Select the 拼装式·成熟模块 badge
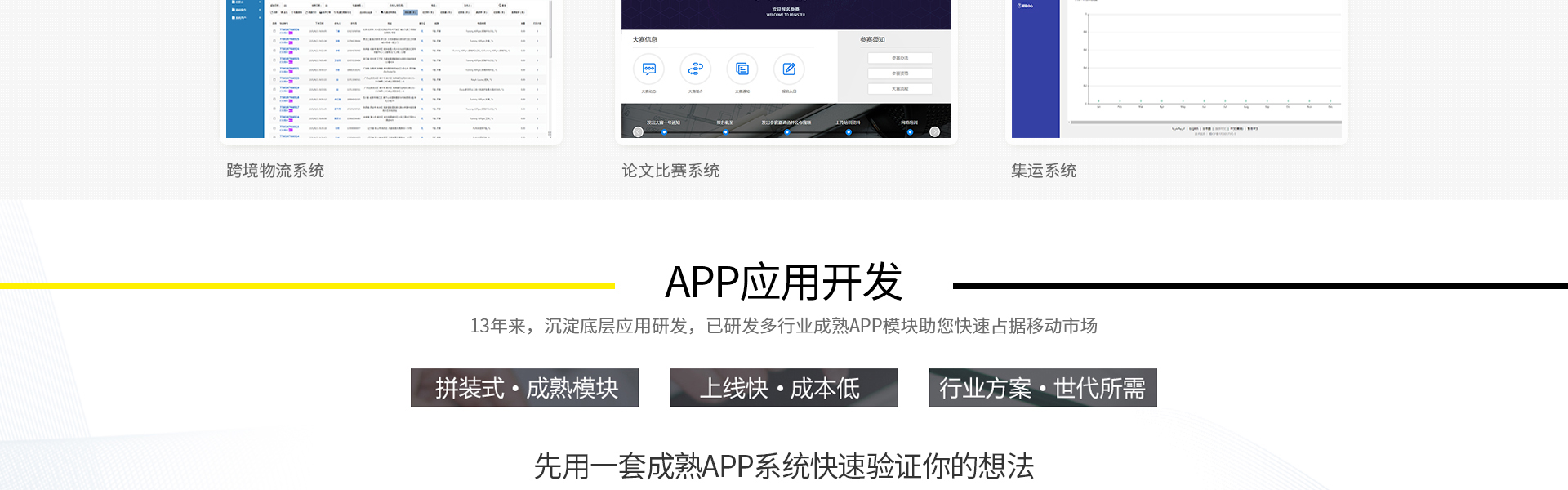Image resolution: width=1568 pixels, height=490 pixels. pos(524,387)
